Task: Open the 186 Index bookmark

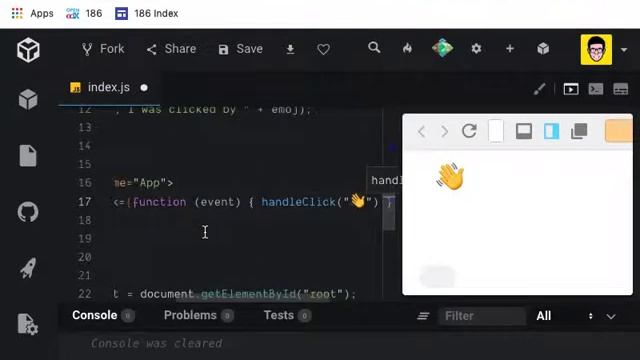Action: (147, 13)
